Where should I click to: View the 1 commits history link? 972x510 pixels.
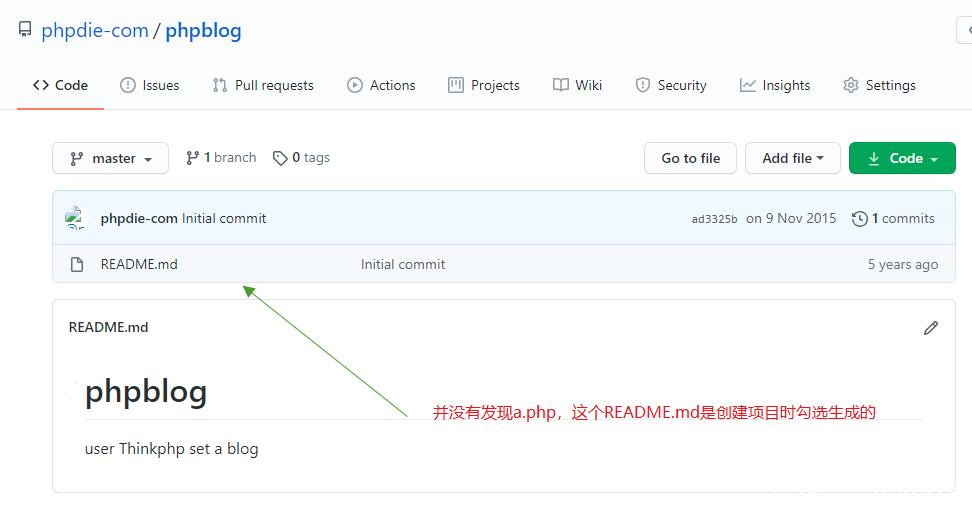point(893,218)
